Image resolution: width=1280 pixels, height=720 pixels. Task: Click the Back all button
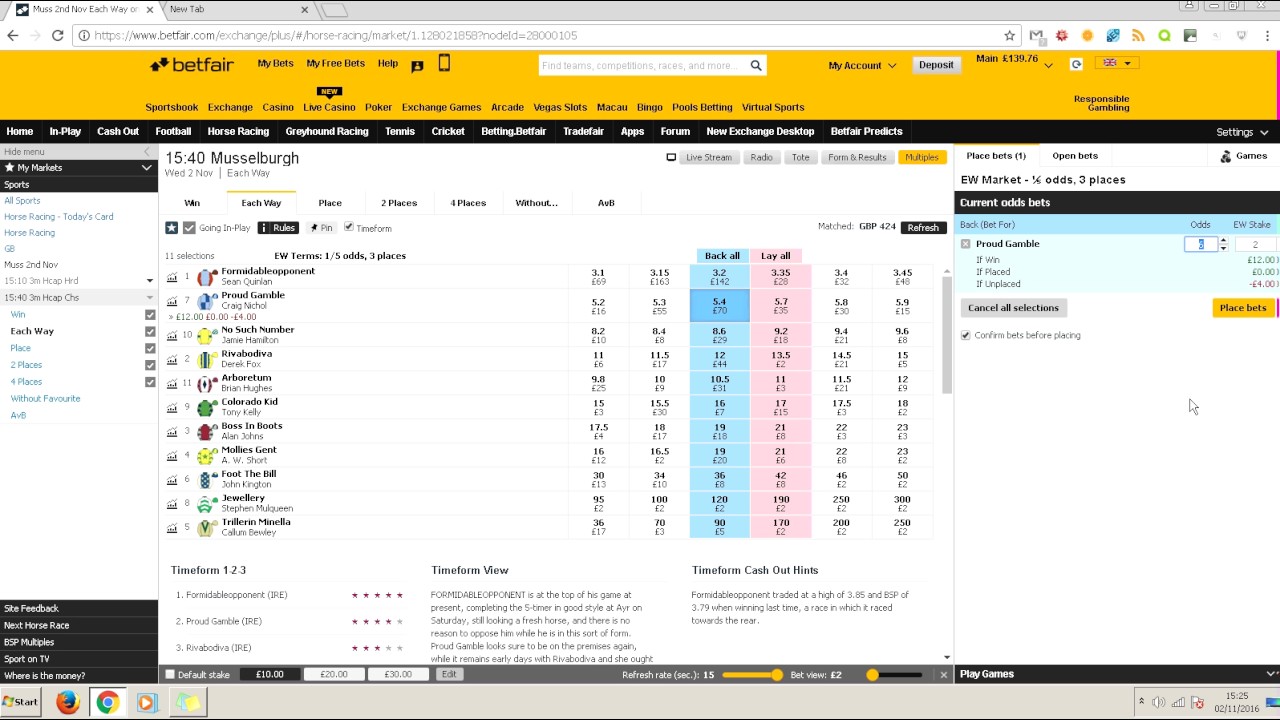coord(720,256)
